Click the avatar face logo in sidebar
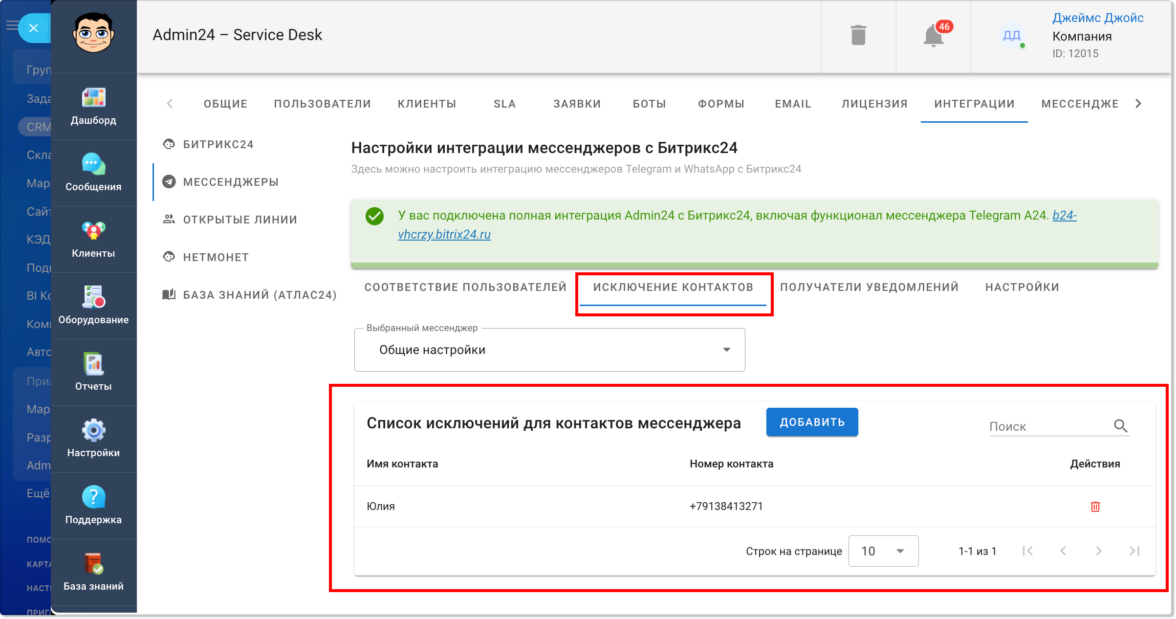Image resolution: width=1176 pixels, height=619 pixels. pos(94,34)
